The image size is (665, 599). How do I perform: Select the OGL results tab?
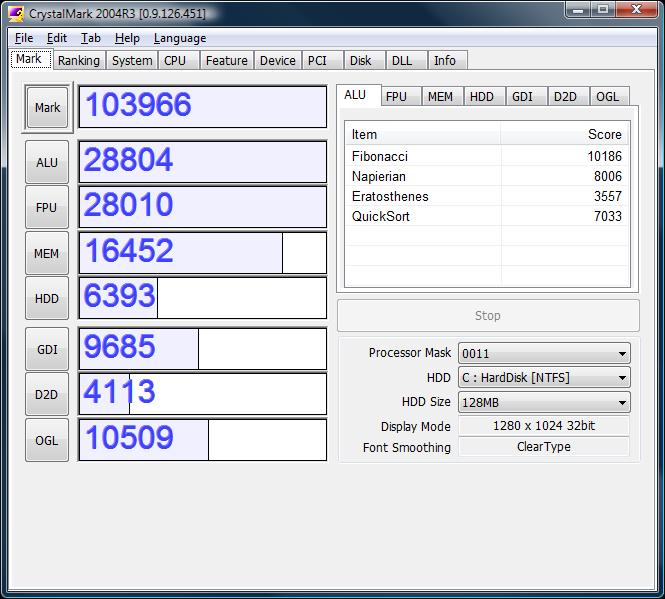[x=609, y=97]
